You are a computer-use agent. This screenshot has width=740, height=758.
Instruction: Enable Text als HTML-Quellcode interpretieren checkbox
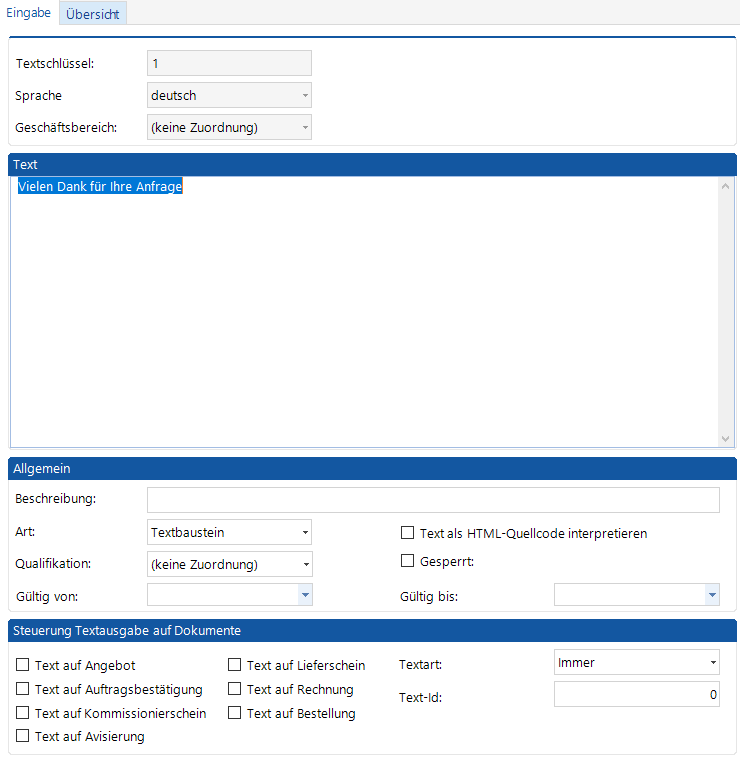point(407,533)
